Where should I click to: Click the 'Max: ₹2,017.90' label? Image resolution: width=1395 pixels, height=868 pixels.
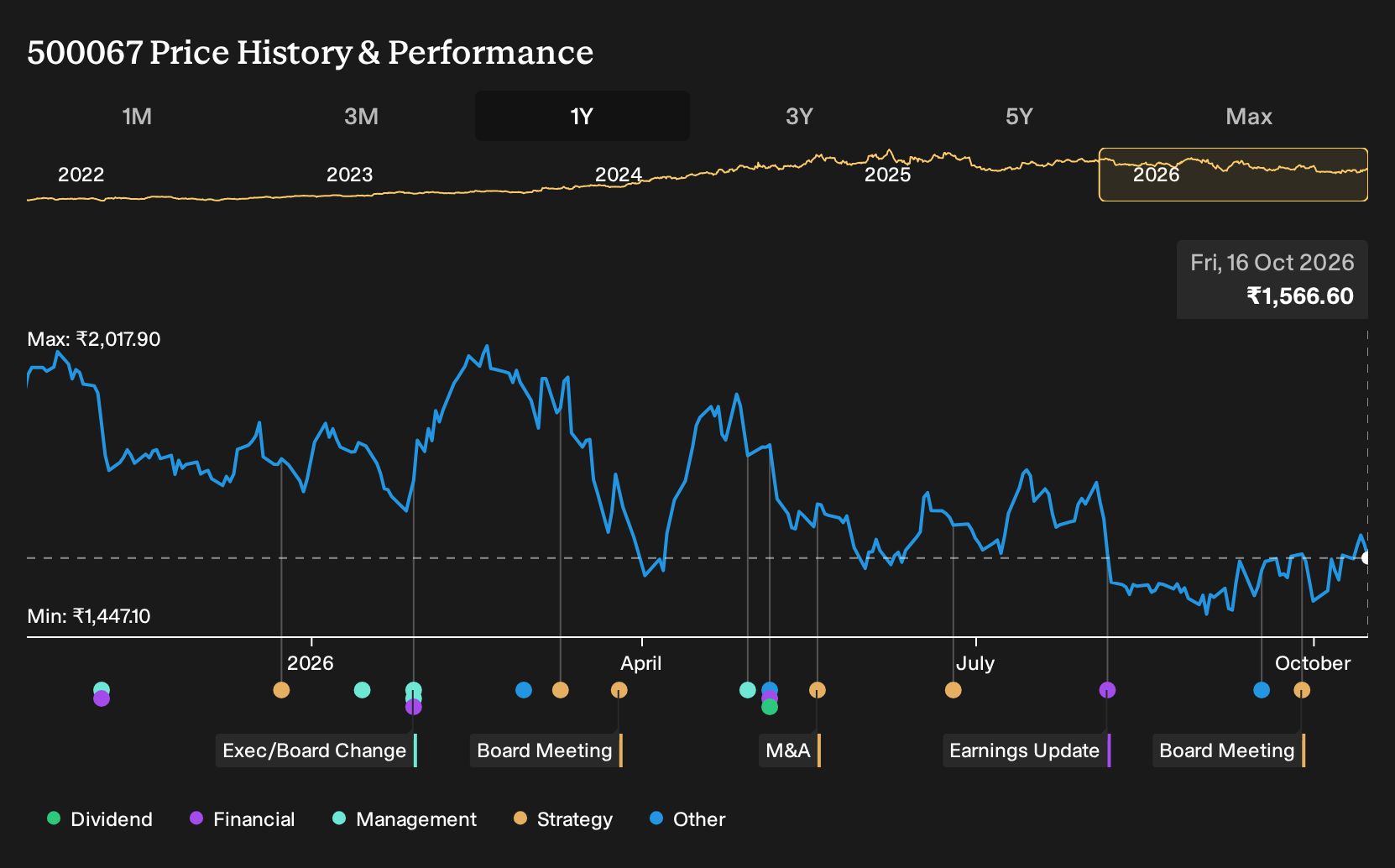(94, 339)
